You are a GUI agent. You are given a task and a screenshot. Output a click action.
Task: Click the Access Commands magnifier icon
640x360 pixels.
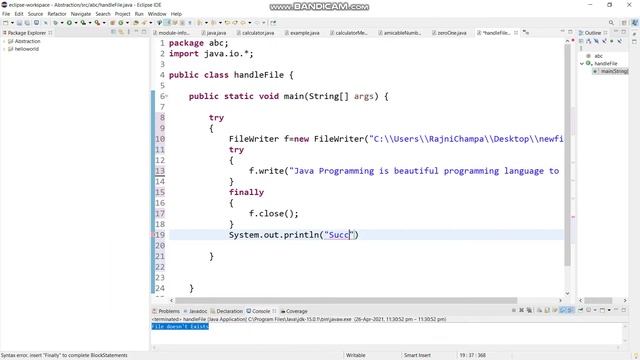tap(611, 23)
